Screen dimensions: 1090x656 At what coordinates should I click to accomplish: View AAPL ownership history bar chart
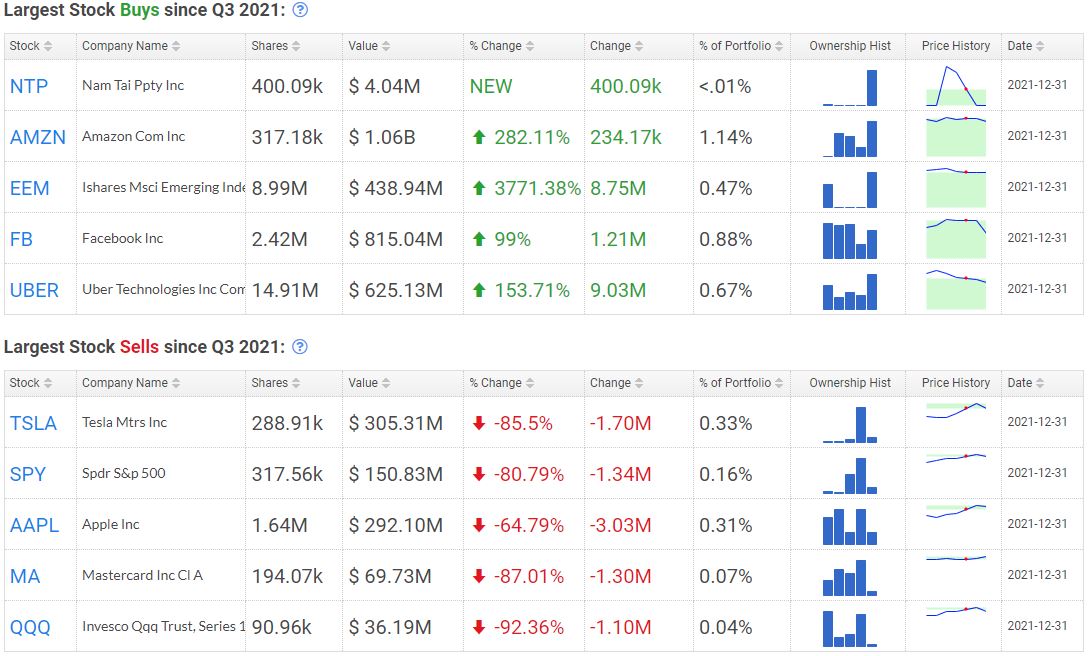click(849, 527)
